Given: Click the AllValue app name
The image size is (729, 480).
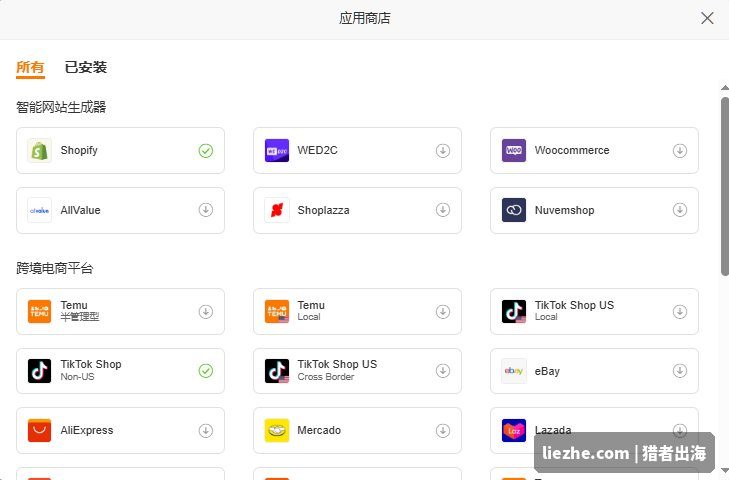Looking at the screenshot, I should (x=80, y=210).
